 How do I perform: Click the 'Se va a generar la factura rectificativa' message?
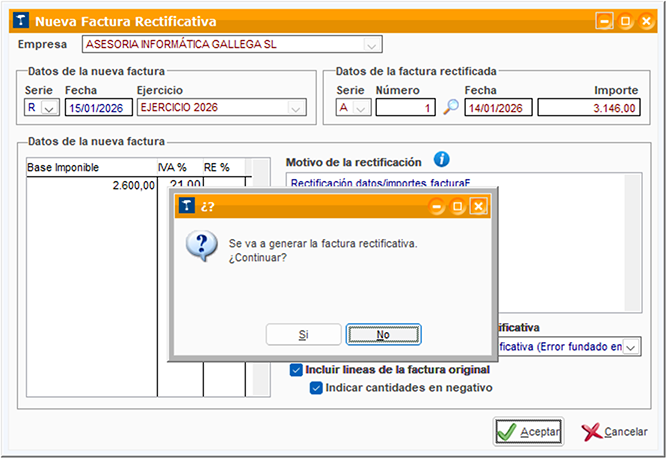pyautogui.click(x=323, y=243)
